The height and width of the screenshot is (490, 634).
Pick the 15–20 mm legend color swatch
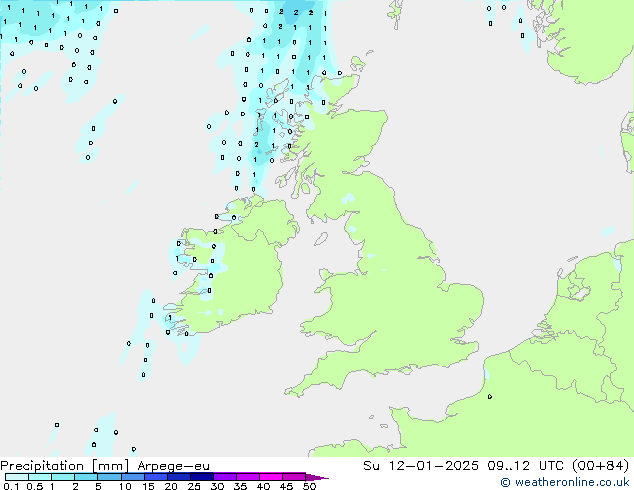click(x=156, y=477)
